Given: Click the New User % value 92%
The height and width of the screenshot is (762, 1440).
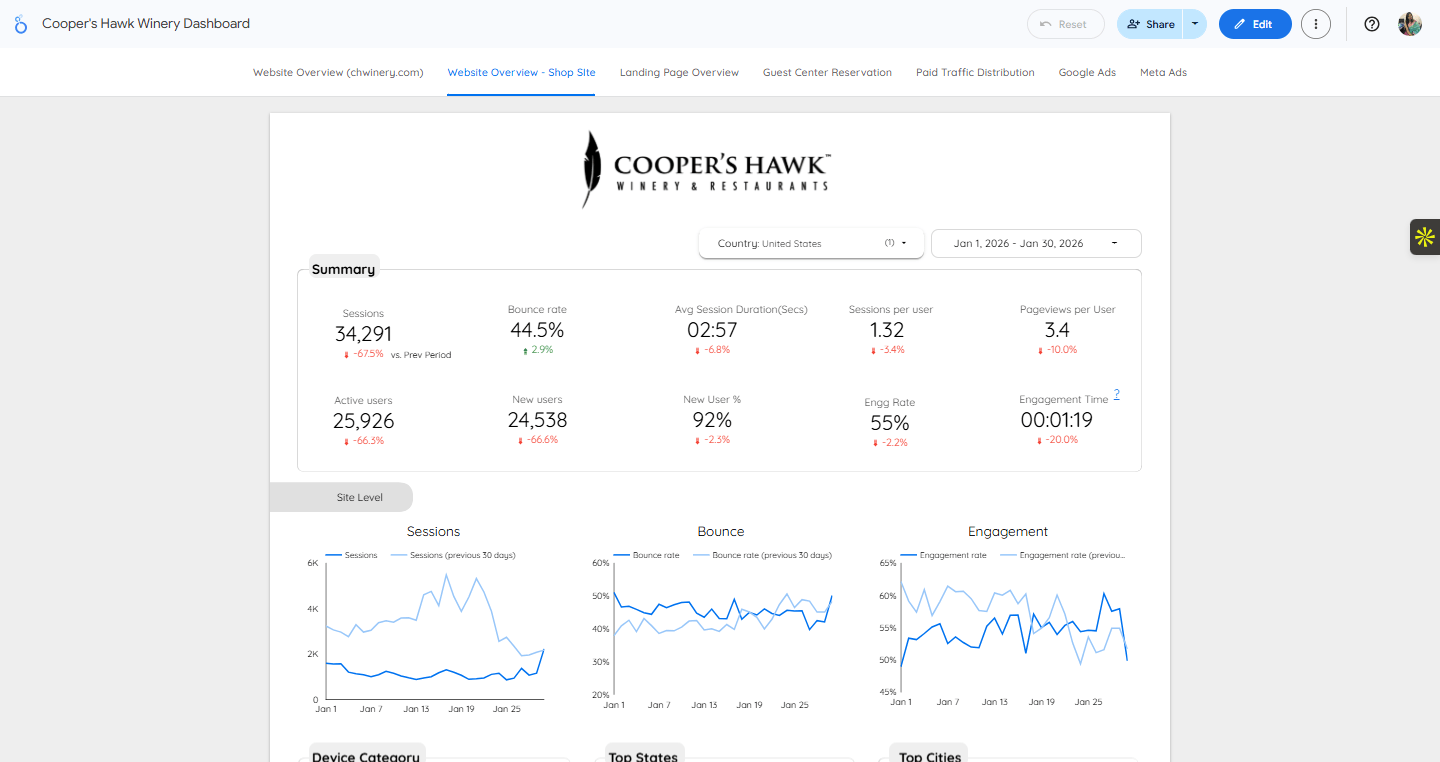Looking at the screenshot, I should [712, 420].
